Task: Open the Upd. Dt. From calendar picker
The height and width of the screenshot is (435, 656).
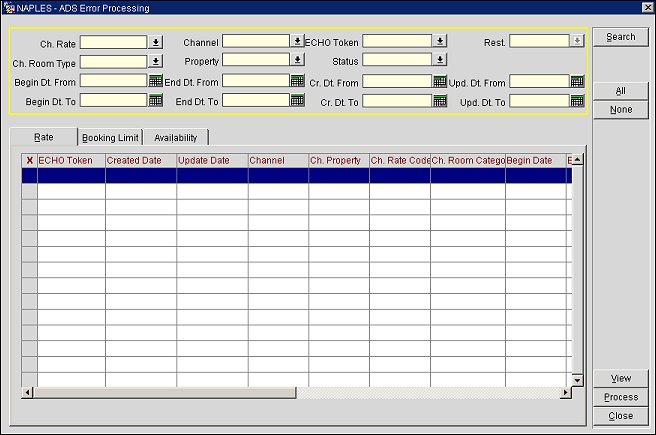Action: tap(577, 81)
